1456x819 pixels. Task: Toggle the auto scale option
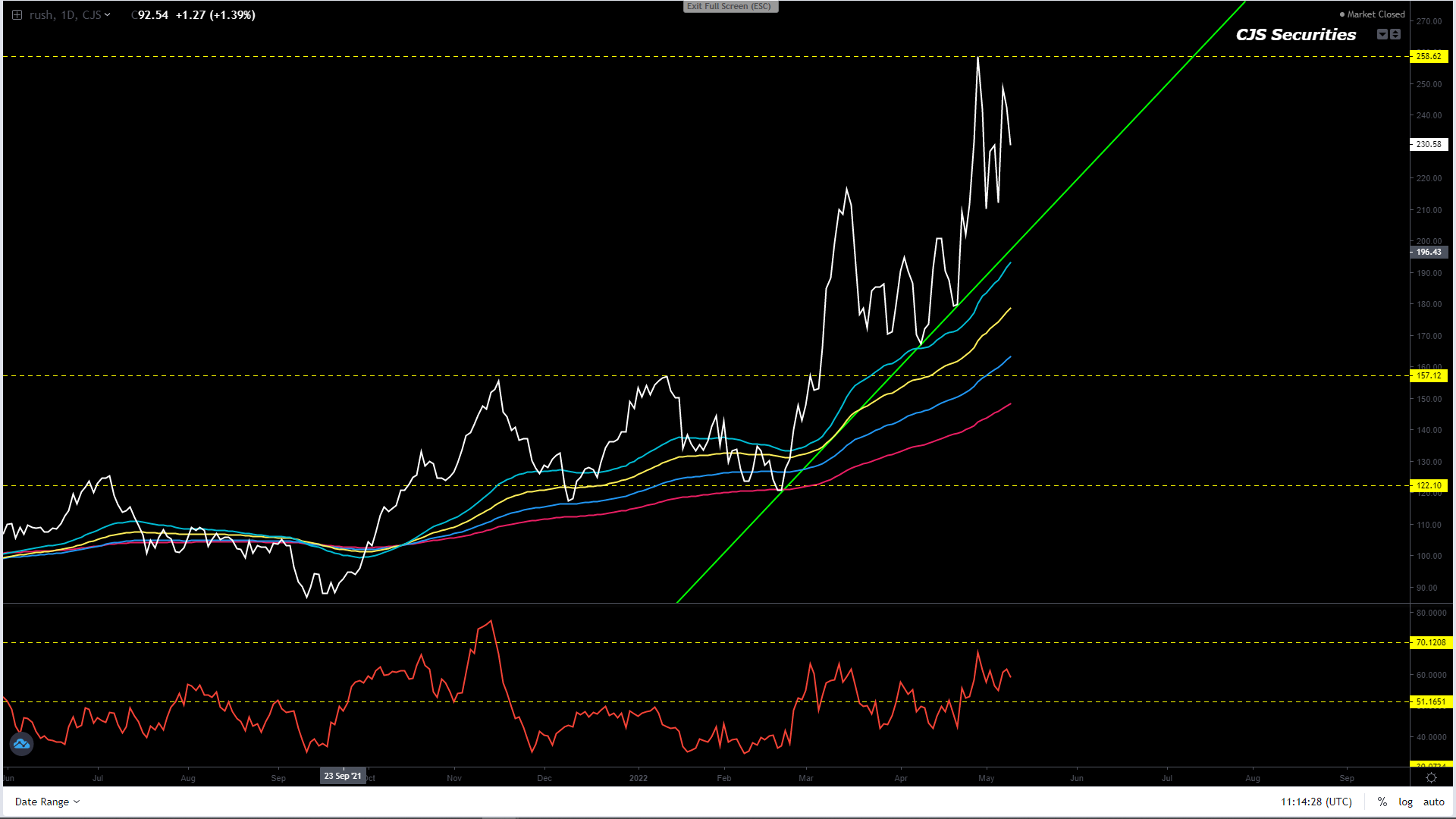[x=1433, y=802]
